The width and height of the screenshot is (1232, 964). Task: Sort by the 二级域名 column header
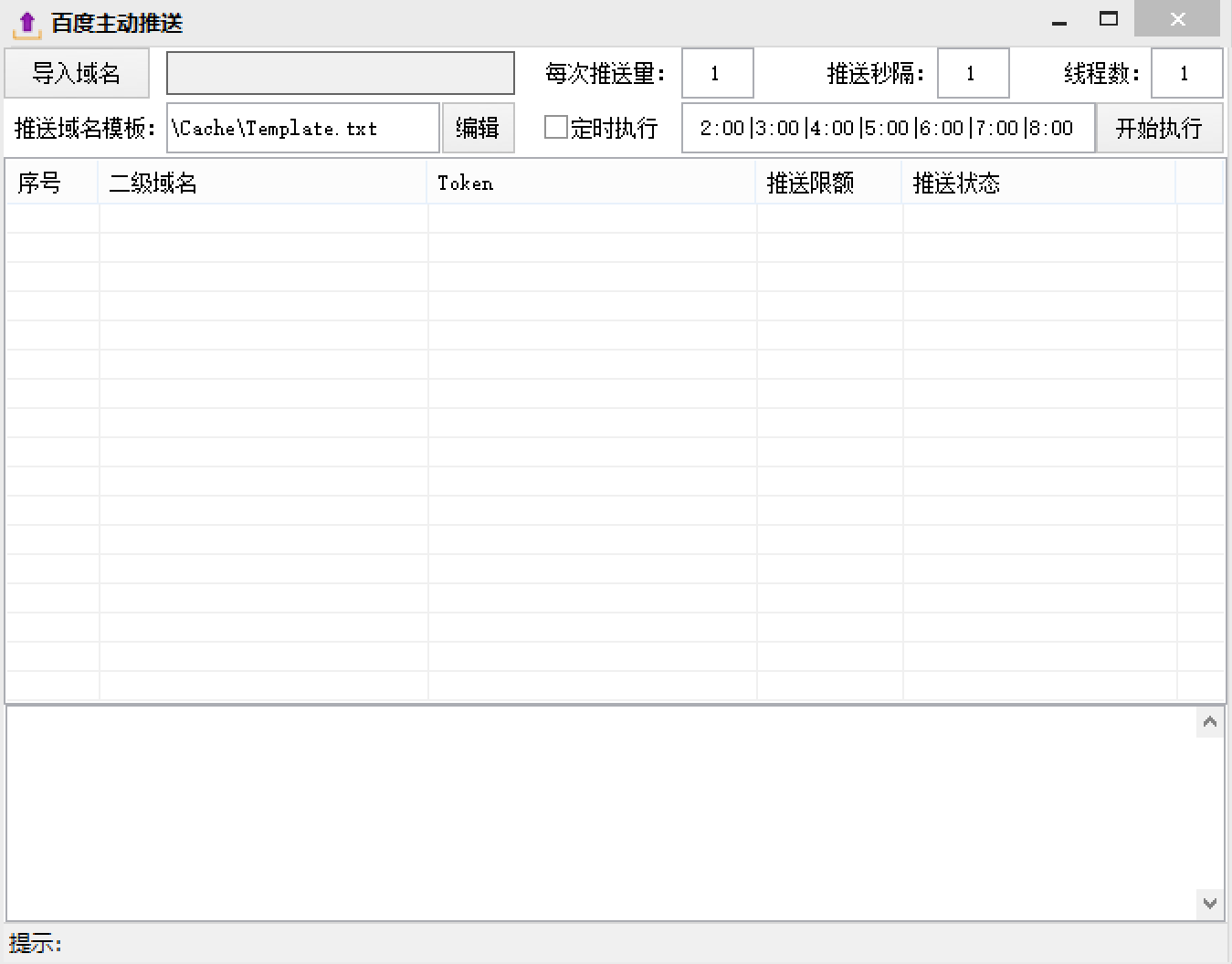click(262, 183)
